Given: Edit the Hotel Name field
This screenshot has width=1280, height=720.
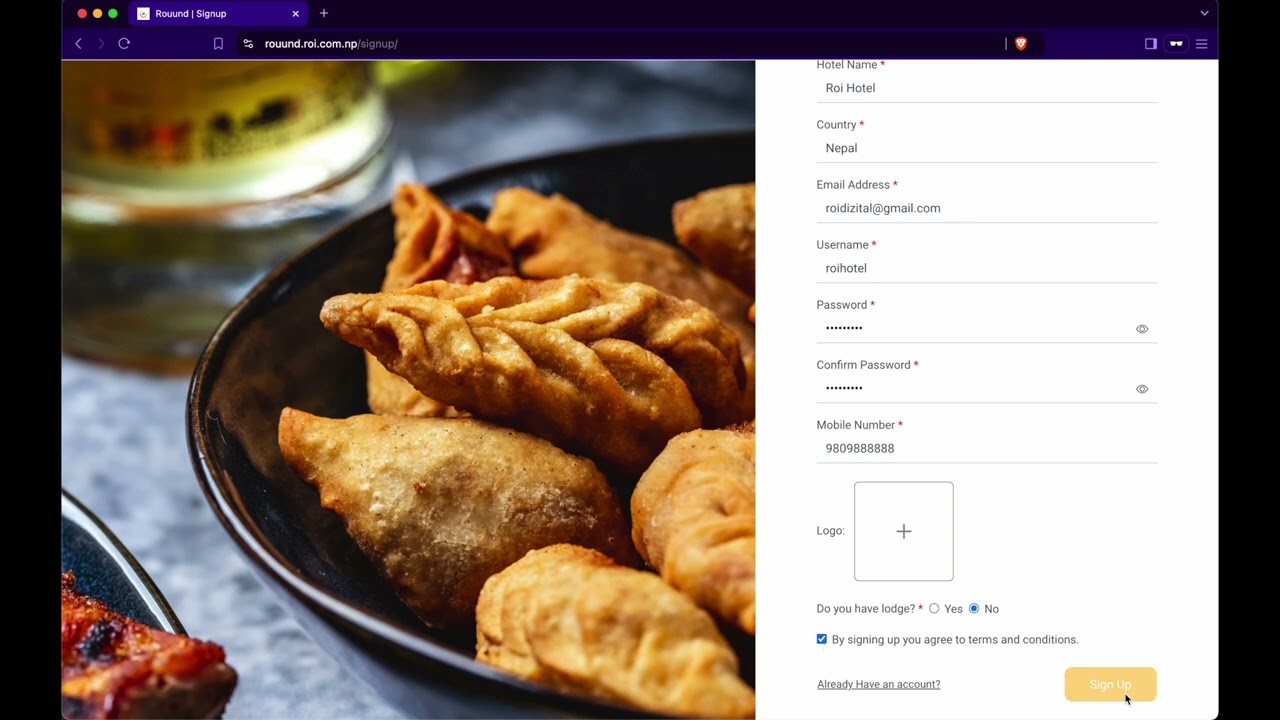Looking at the screenshot, I should [986, 88].
